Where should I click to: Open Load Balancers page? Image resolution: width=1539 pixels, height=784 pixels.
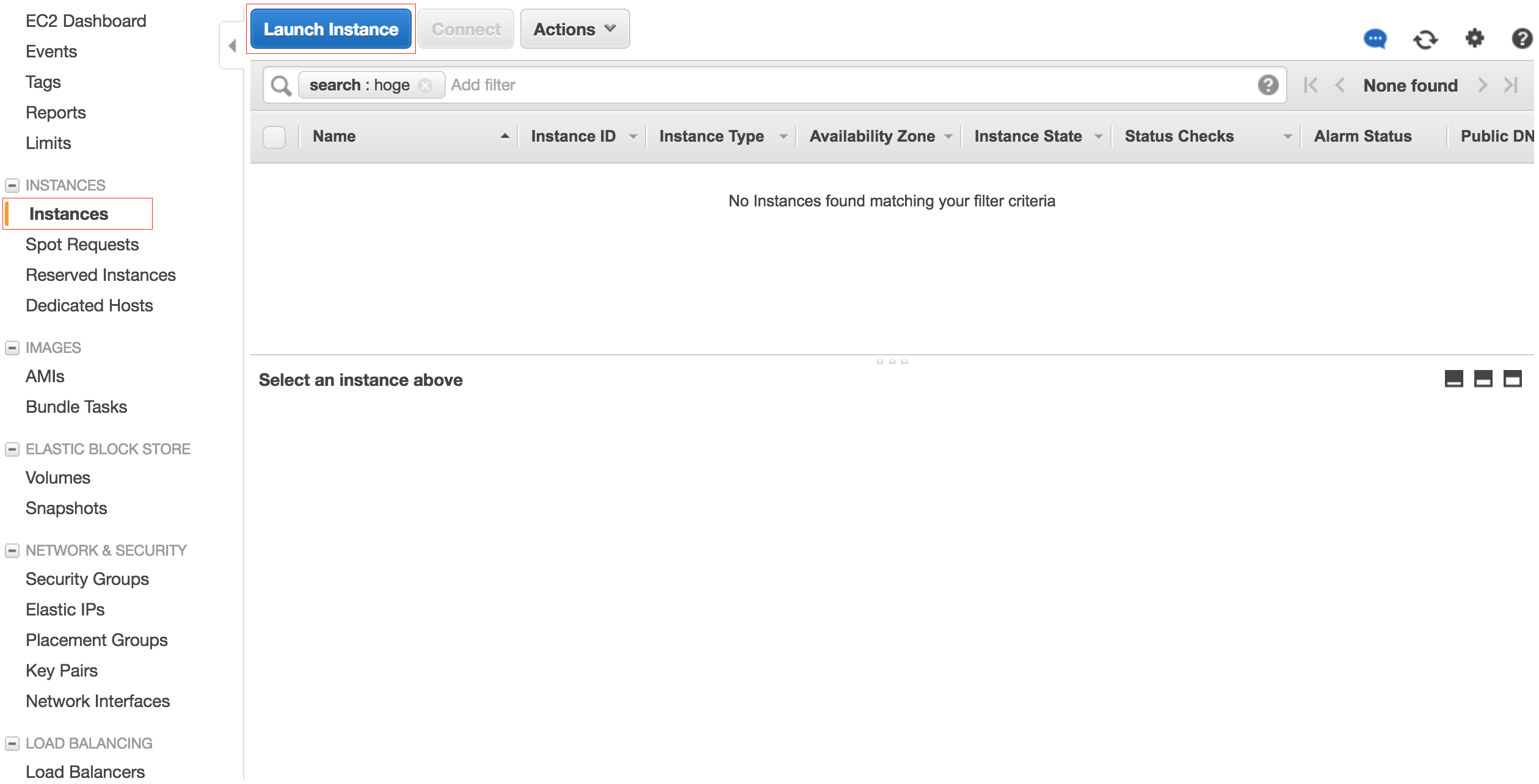click(x=85, y=772)
